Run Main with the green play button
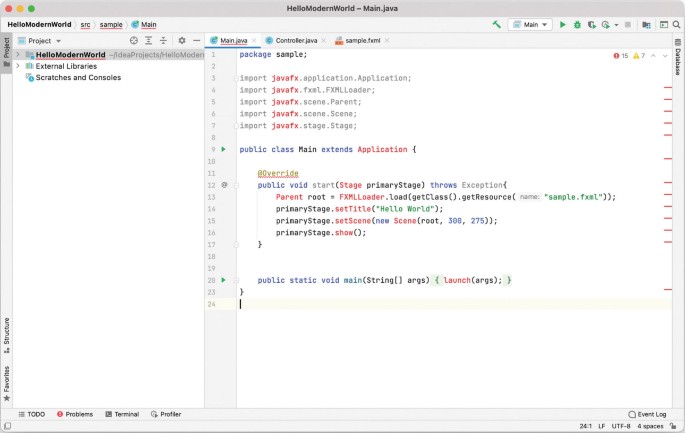685x433 pixels. tap(563, 24)
